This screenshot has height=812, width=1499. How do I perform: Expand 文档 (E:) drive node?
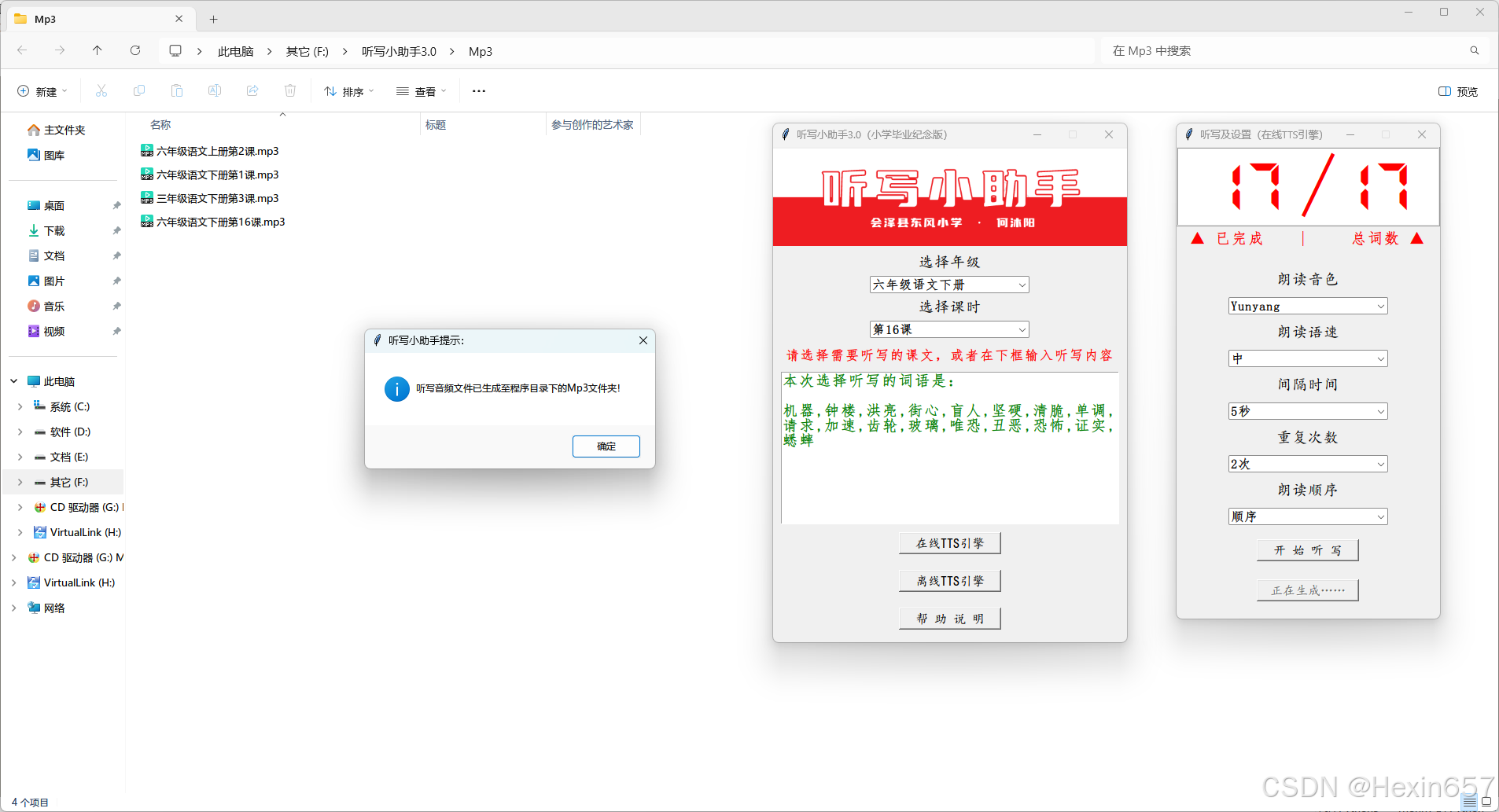coord(20,457)
